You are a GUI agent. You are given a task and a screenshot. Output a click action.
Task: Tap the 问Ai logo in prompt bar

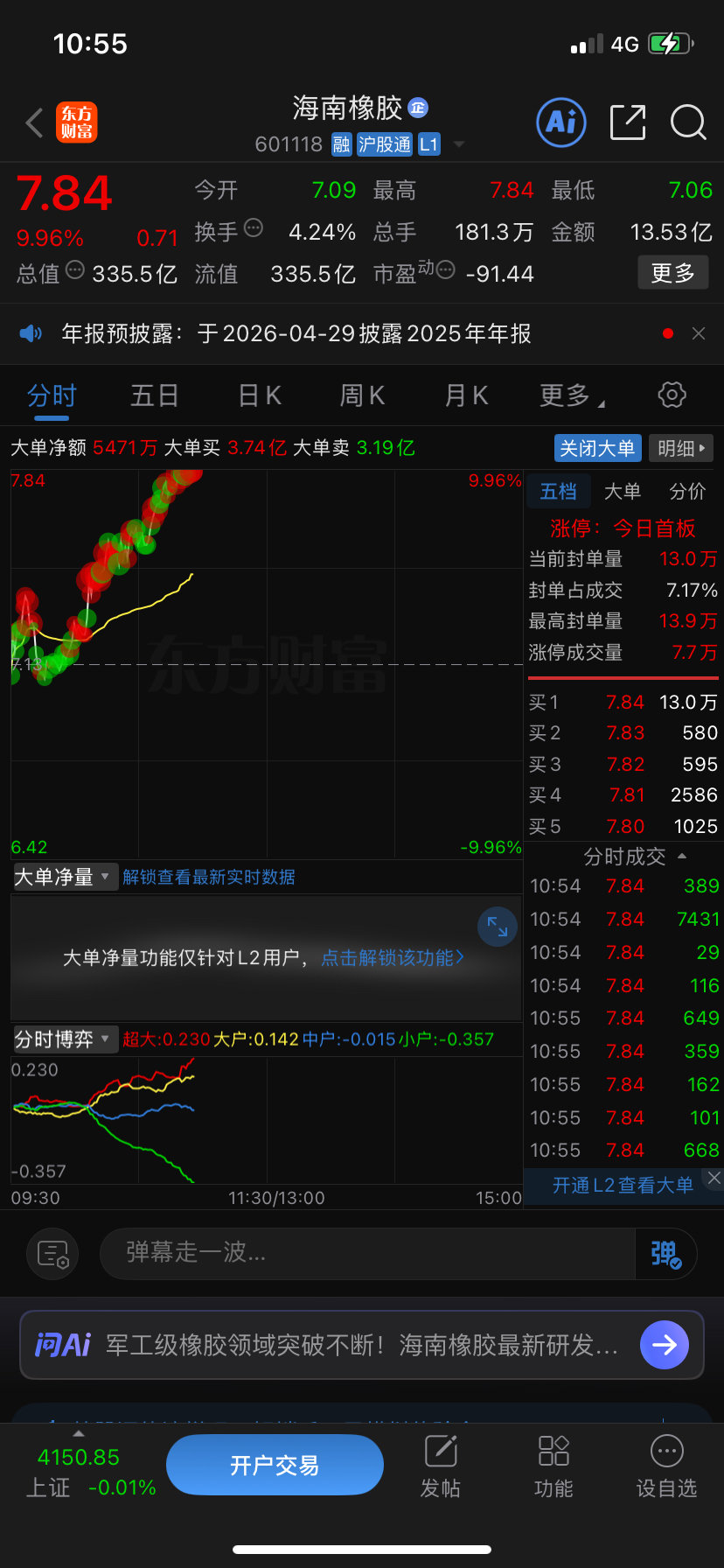tap(63, 1344)
